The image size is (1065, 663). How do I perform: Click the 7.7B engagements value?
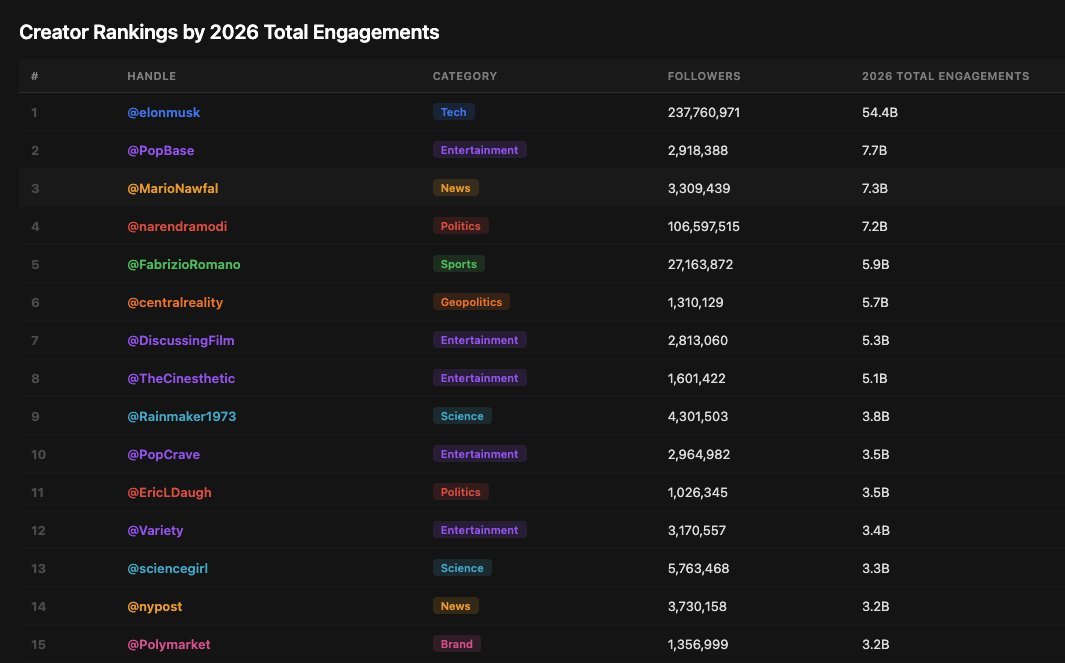(874, 151)
